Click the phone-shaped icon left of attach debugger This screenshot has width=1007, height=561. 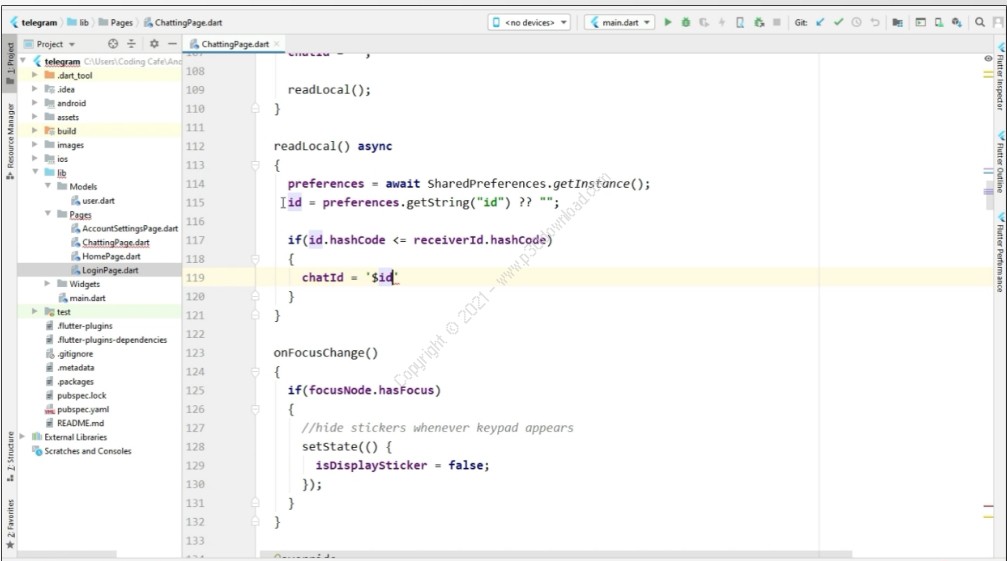(x=740, y=22)
